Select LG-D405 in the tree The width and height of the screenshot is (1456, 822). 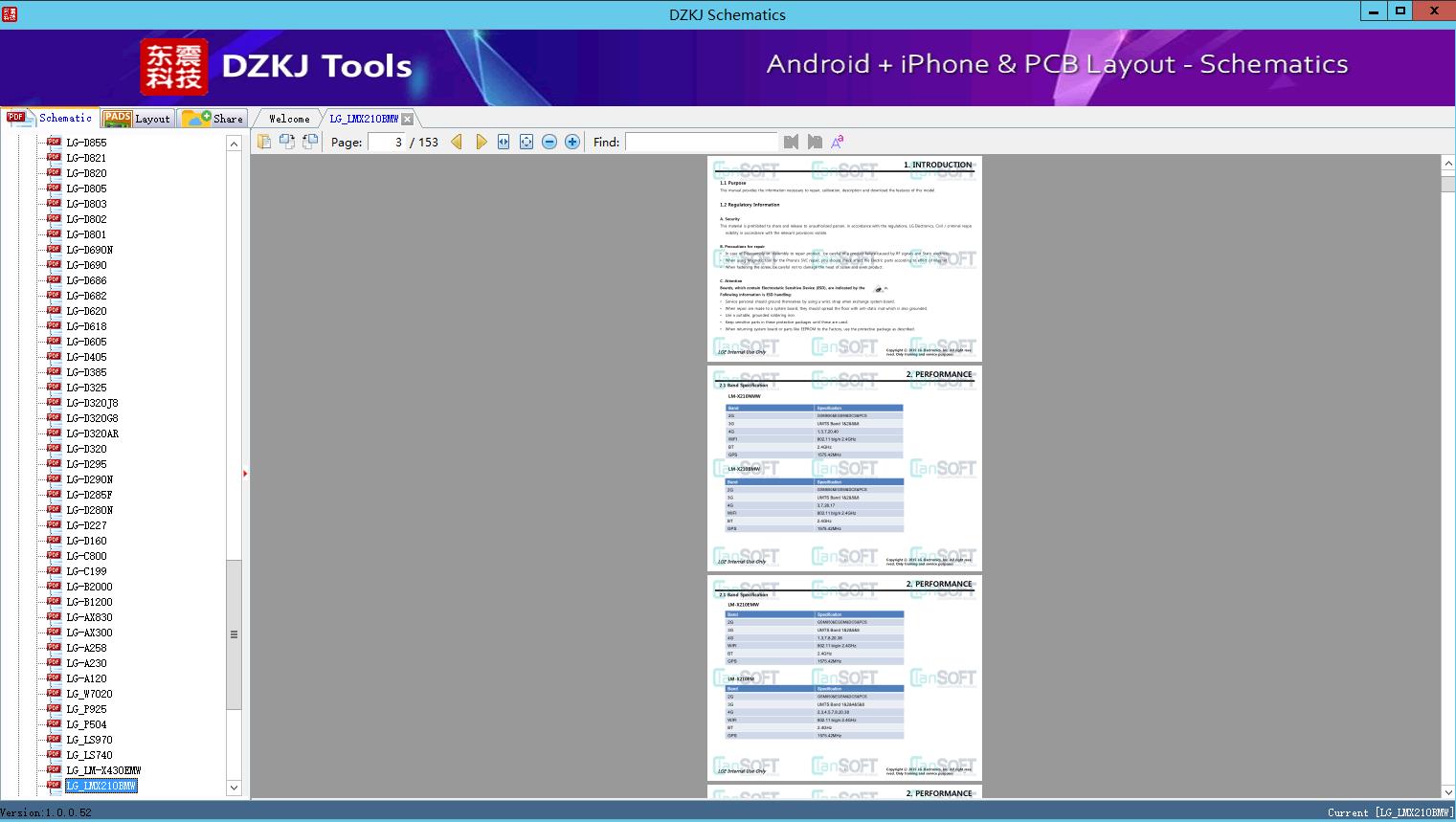(86, 357)
